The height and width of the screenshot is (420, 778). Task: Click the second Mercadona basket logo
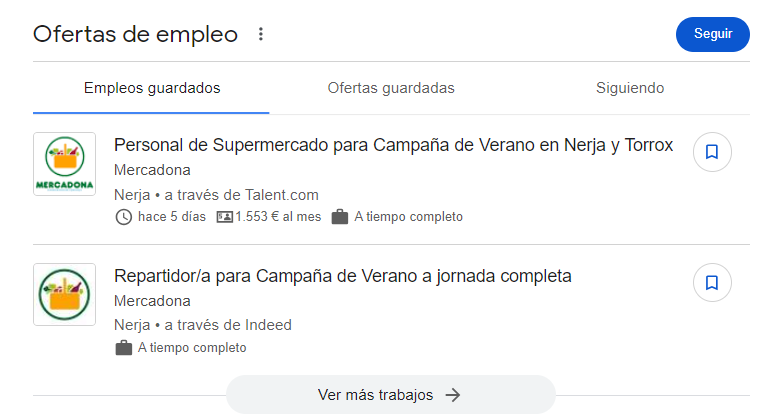point(64,294)
